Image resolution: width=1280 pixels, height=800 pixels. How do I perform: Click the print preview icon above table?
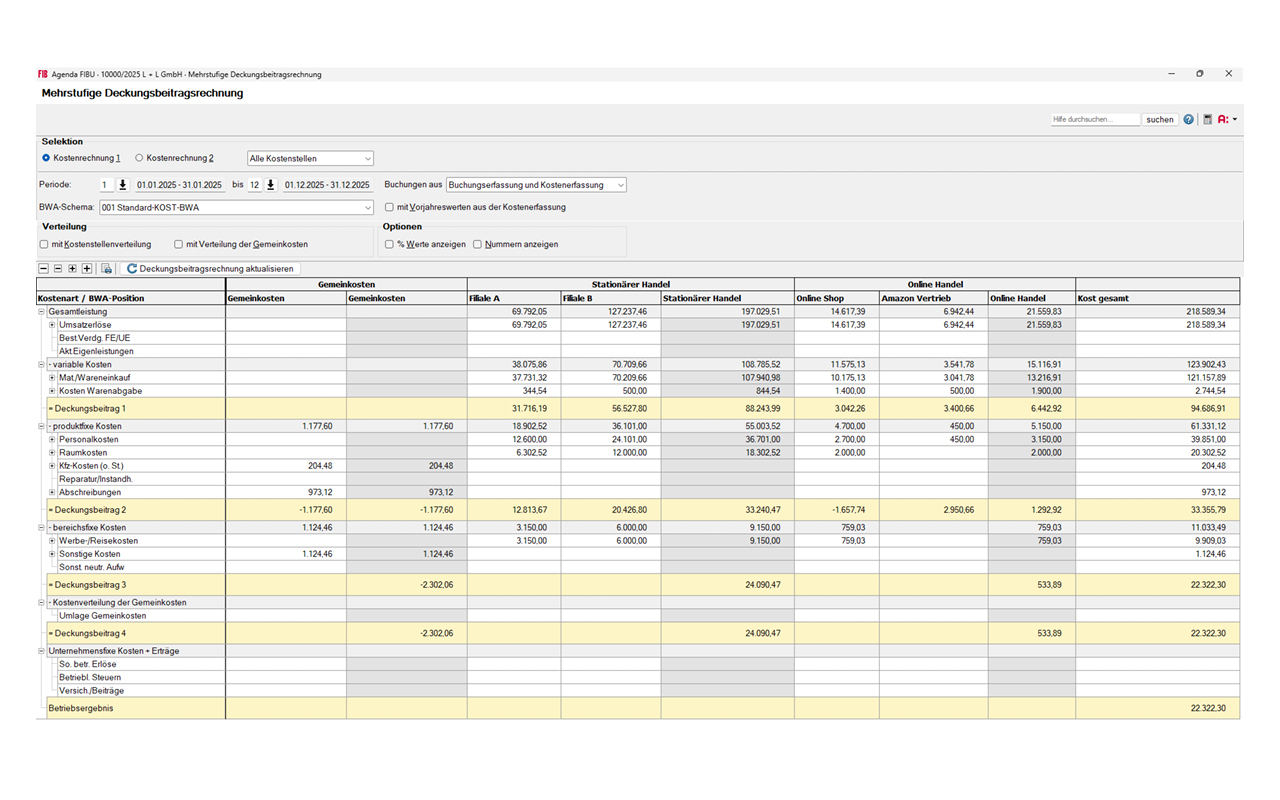[x=106, y=269]
